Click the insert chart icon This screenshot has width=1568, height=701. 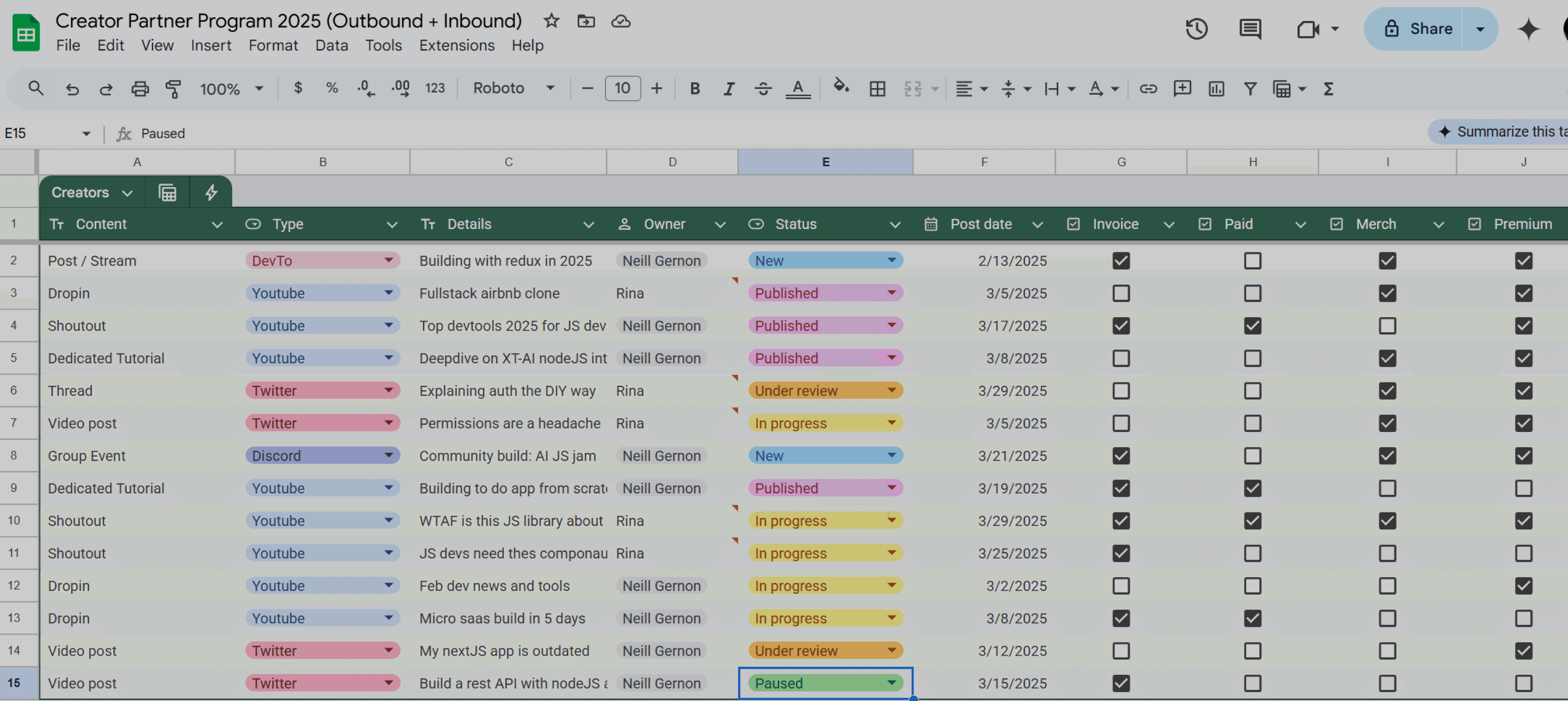click(x=1216, y=89)
